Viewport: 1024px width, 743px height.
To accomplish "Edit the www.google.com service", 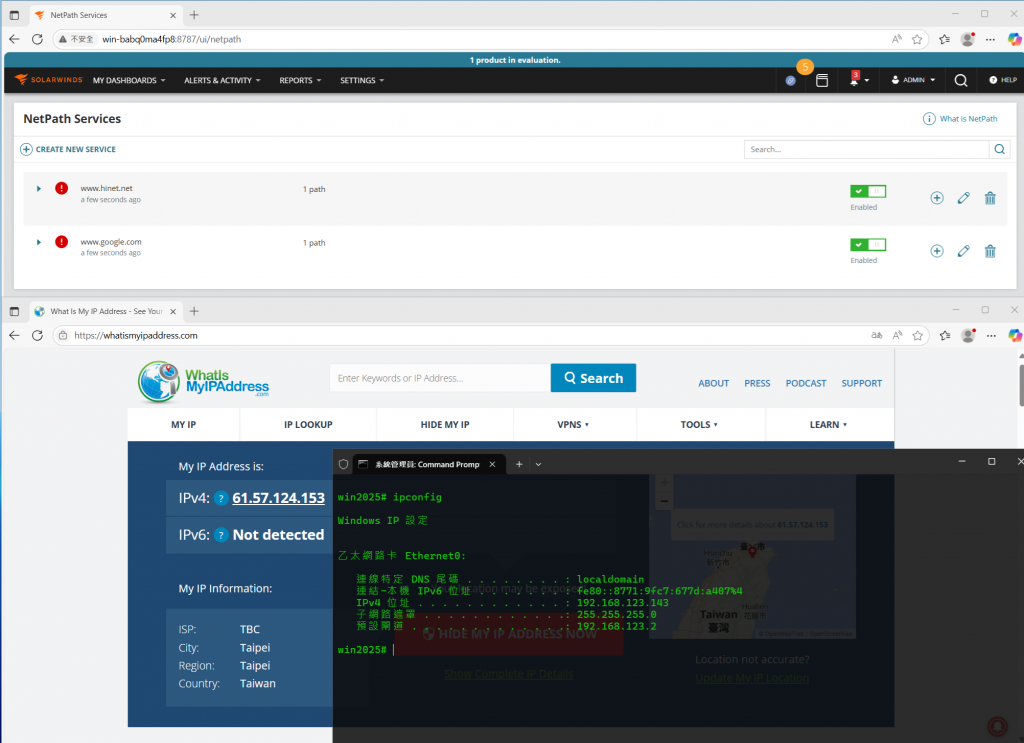I will coord(963,251).
